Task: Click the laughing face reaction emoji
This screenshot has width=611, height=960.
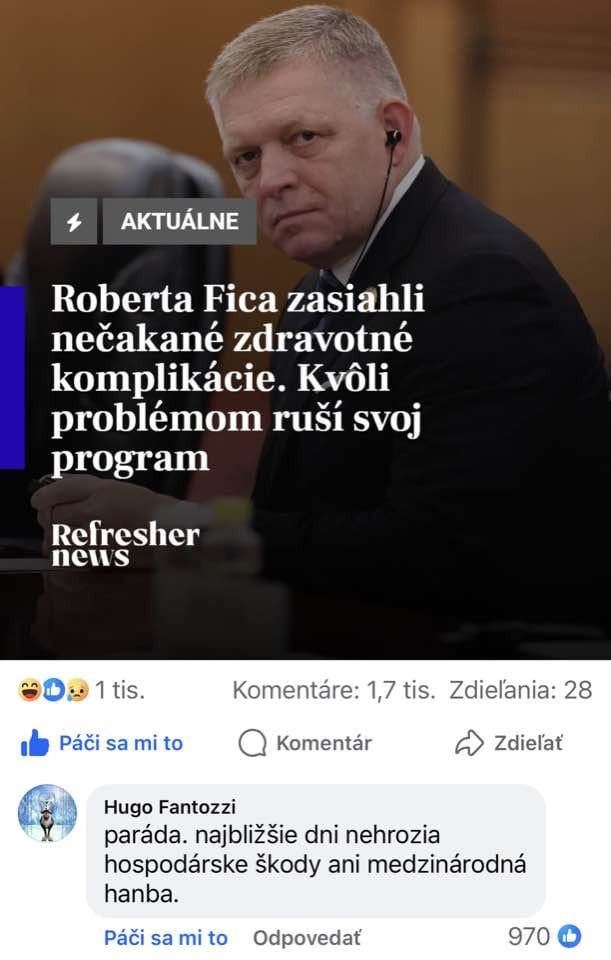Action: 30,690
